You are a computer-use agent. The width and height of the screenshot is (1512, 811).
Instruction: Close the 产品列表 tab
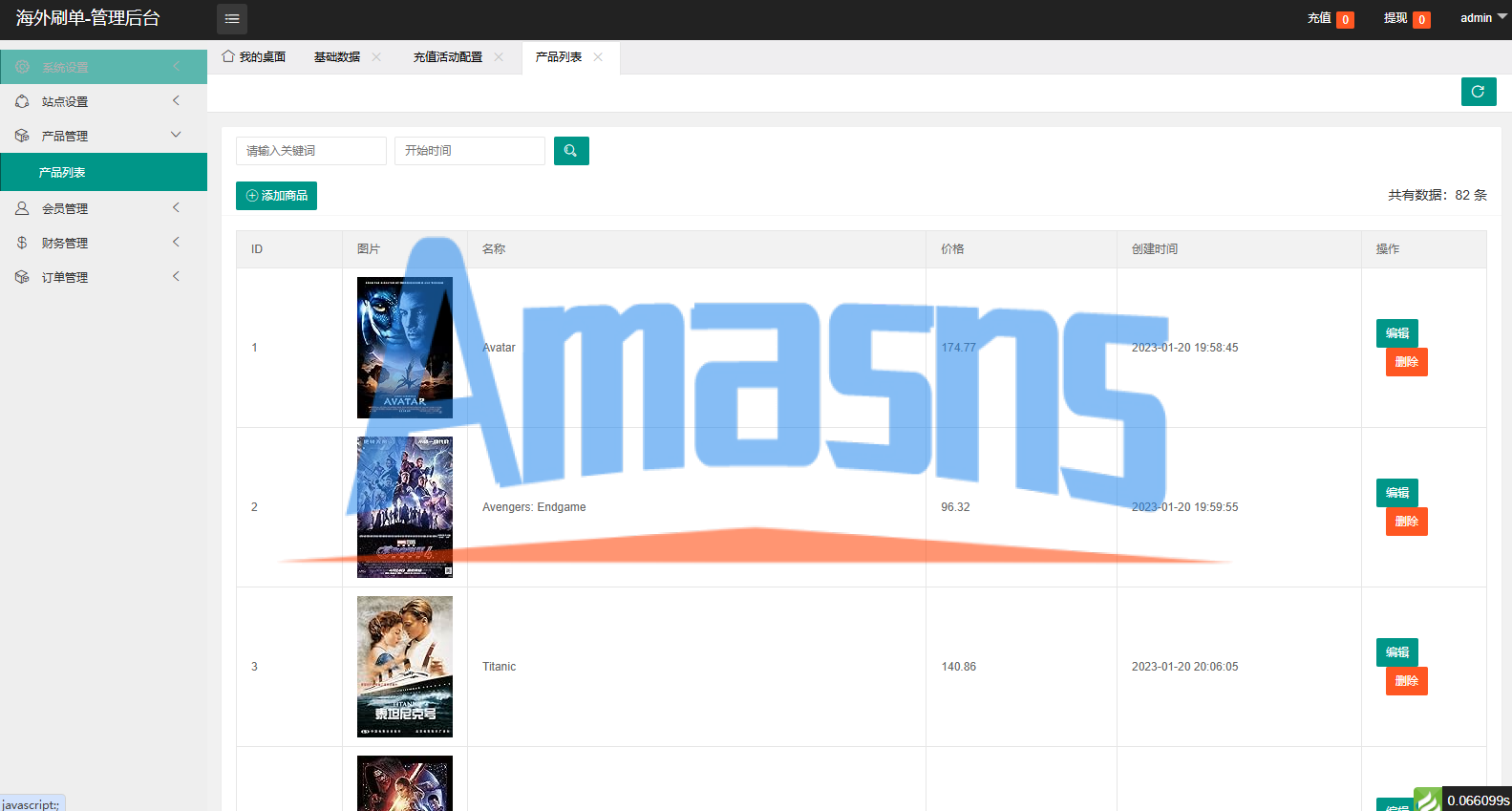click(598, 57)
